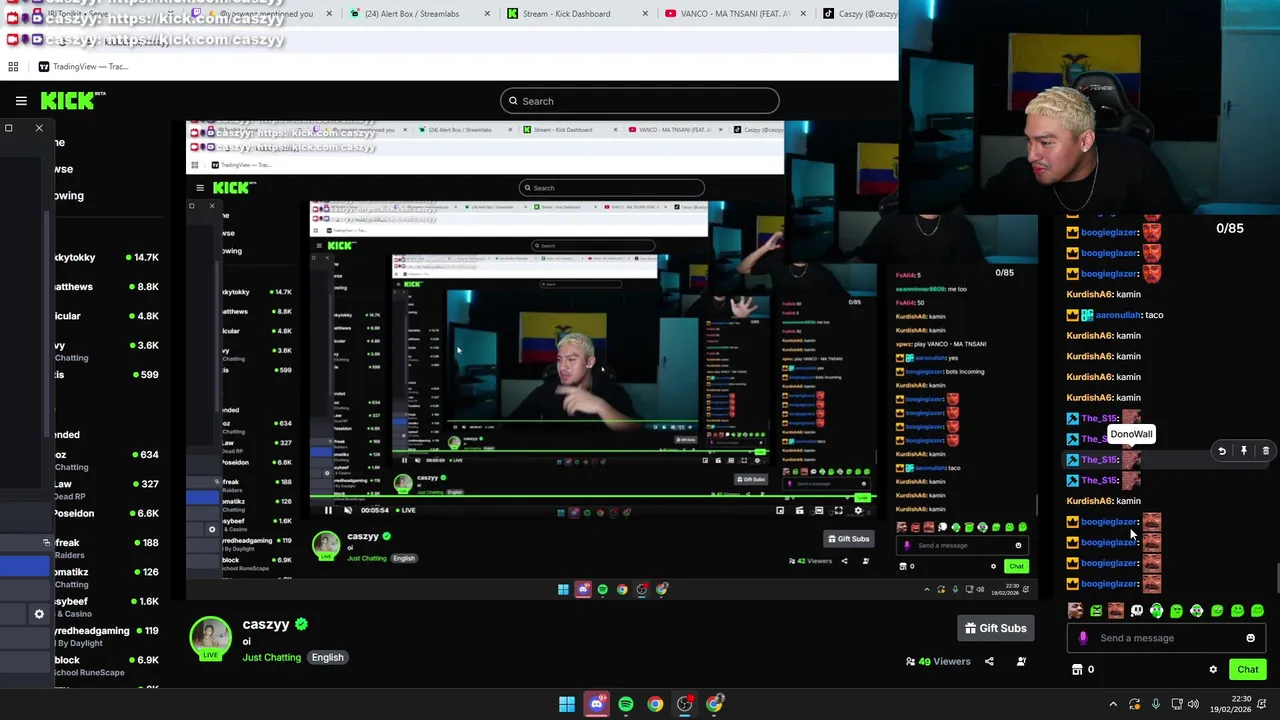Open the embedded player settings gear

click(x=858, y=510)
